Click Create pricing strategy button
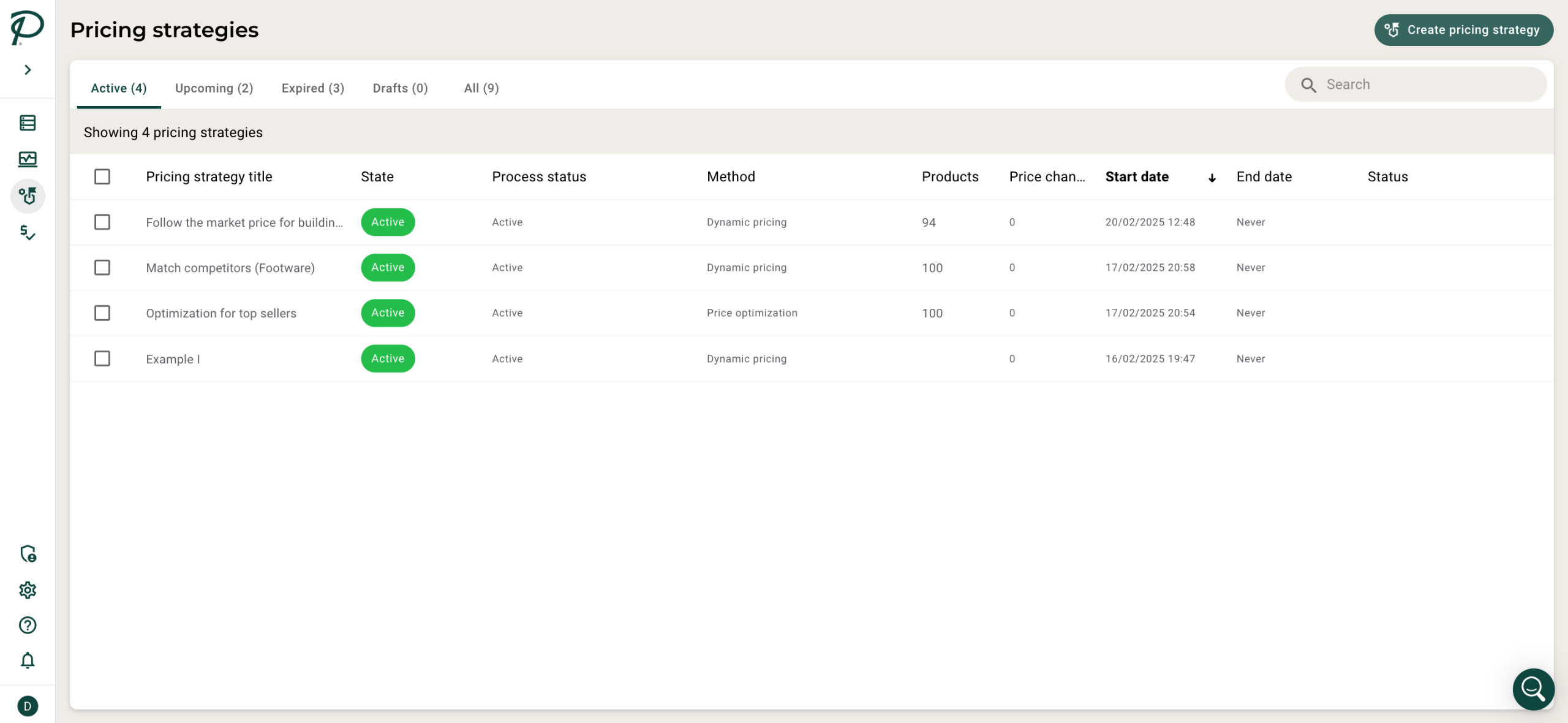The height and width of the screenshot is (723, 1568). pyautogui.click(x=1463, y=30)
